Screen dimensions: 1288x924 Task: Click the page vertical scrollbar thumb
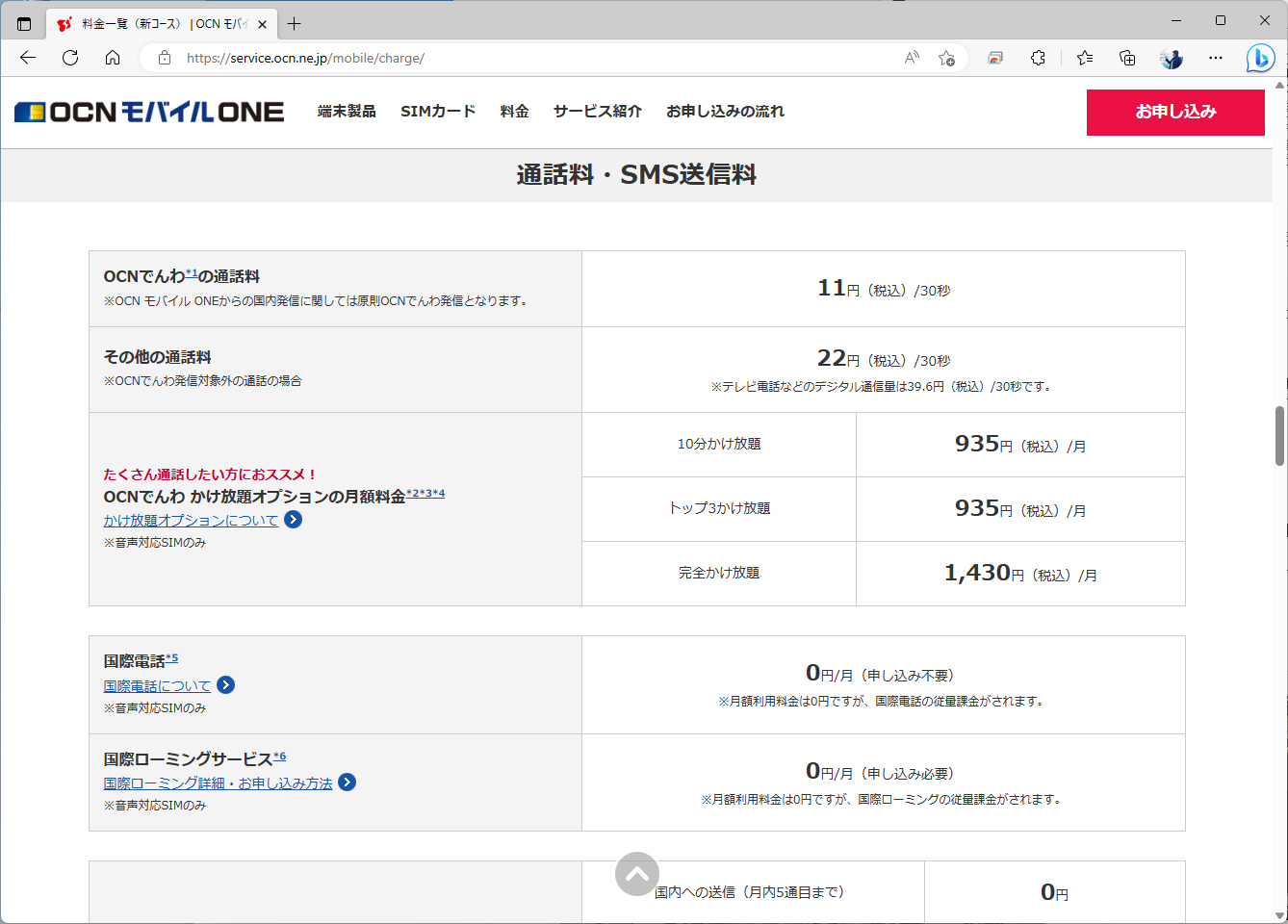click(x=1280, y=436)
